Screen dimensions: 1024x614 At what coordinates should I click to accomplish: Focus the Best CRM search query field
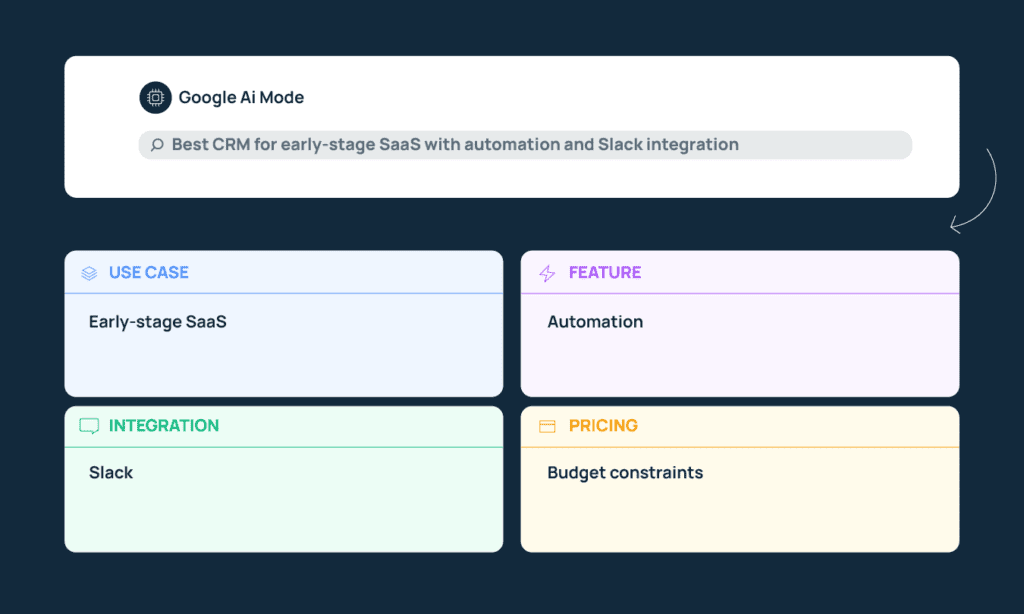point(525,145)
